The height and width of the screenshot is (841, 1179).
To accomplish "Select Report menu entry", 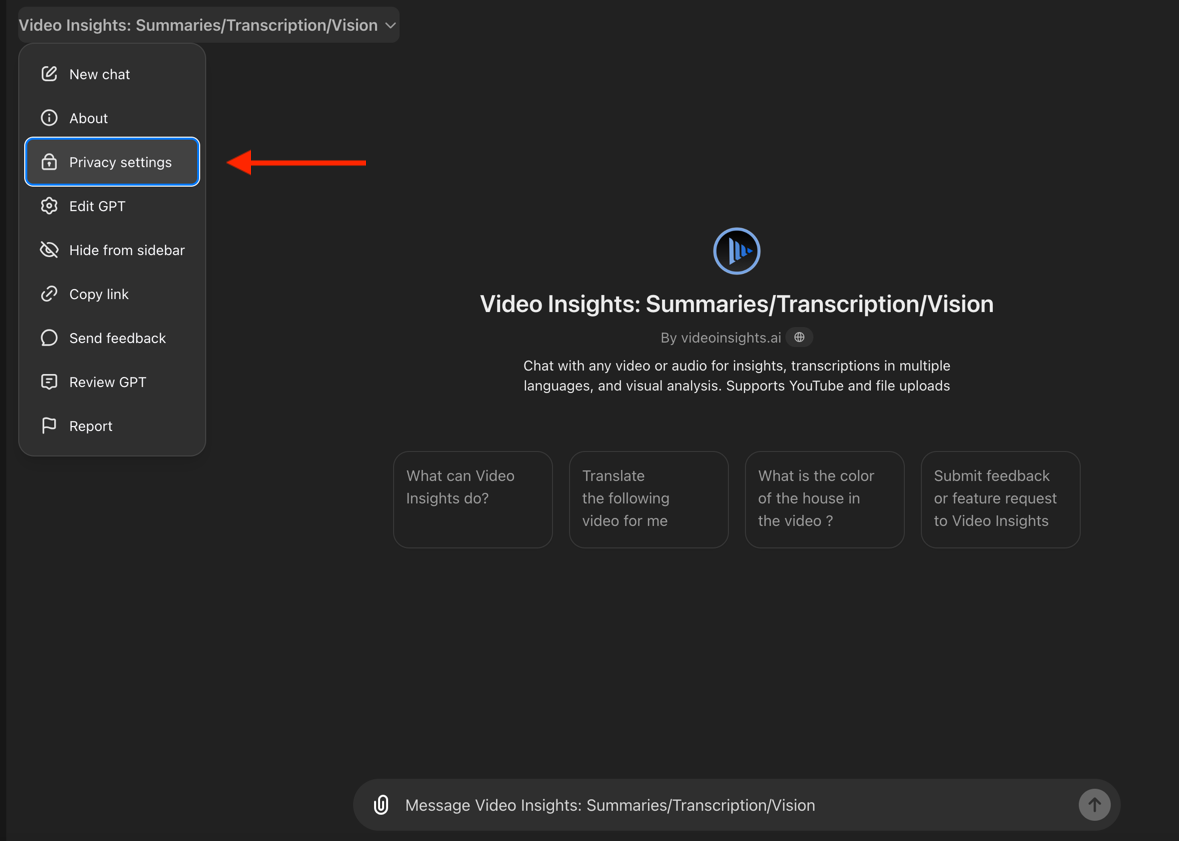I will pyautogui.click(x=112, y=426).
